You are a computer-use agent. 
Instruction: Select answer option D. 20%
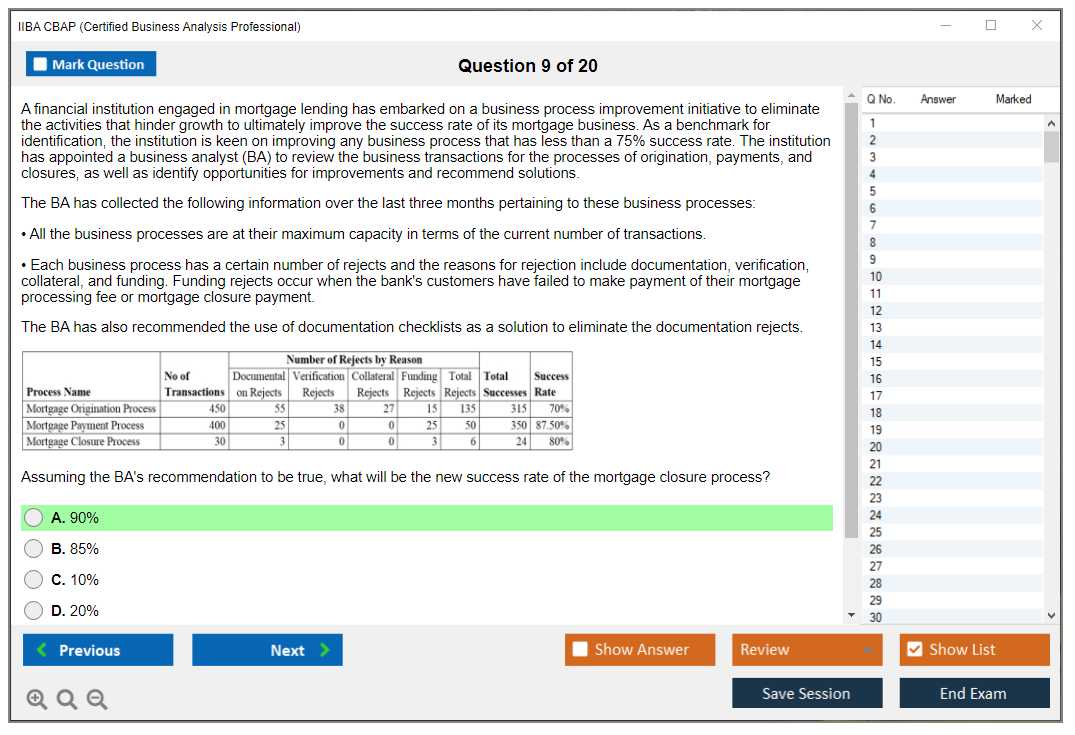pyautogui.click(x=34, y=611)
